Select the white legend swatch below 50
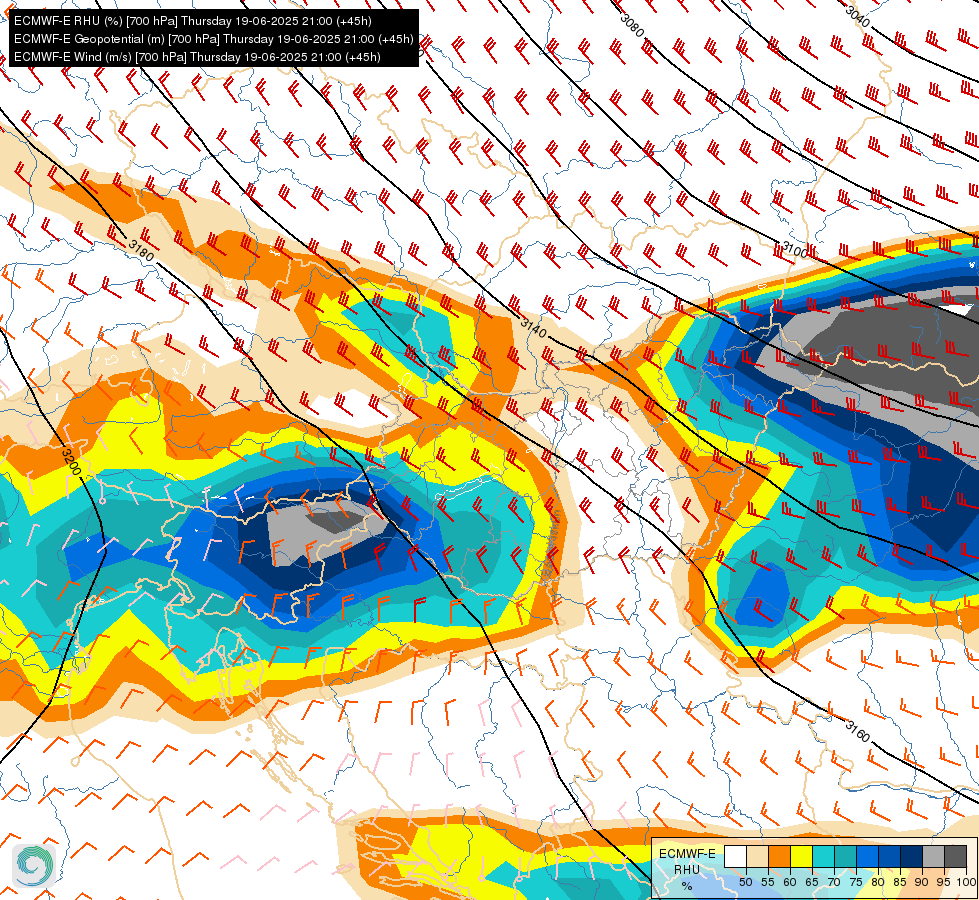Viewport: 979px width, 900px height. [735, 856]
